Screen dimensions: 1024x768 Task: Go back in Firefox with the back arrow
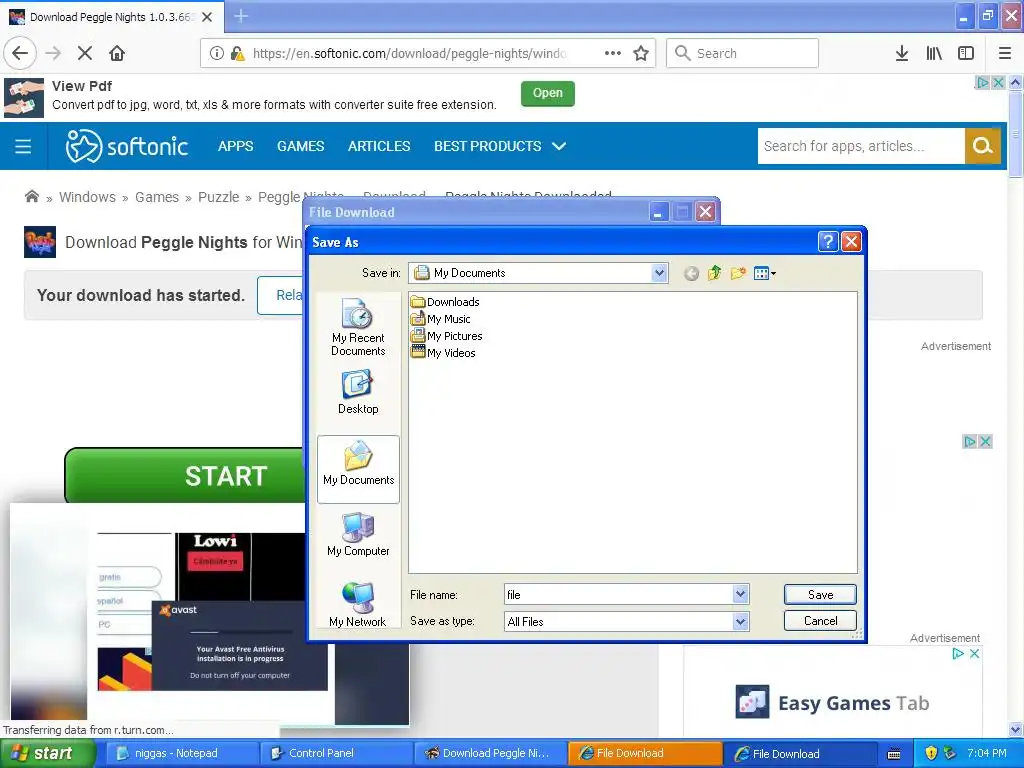point(20,53)
